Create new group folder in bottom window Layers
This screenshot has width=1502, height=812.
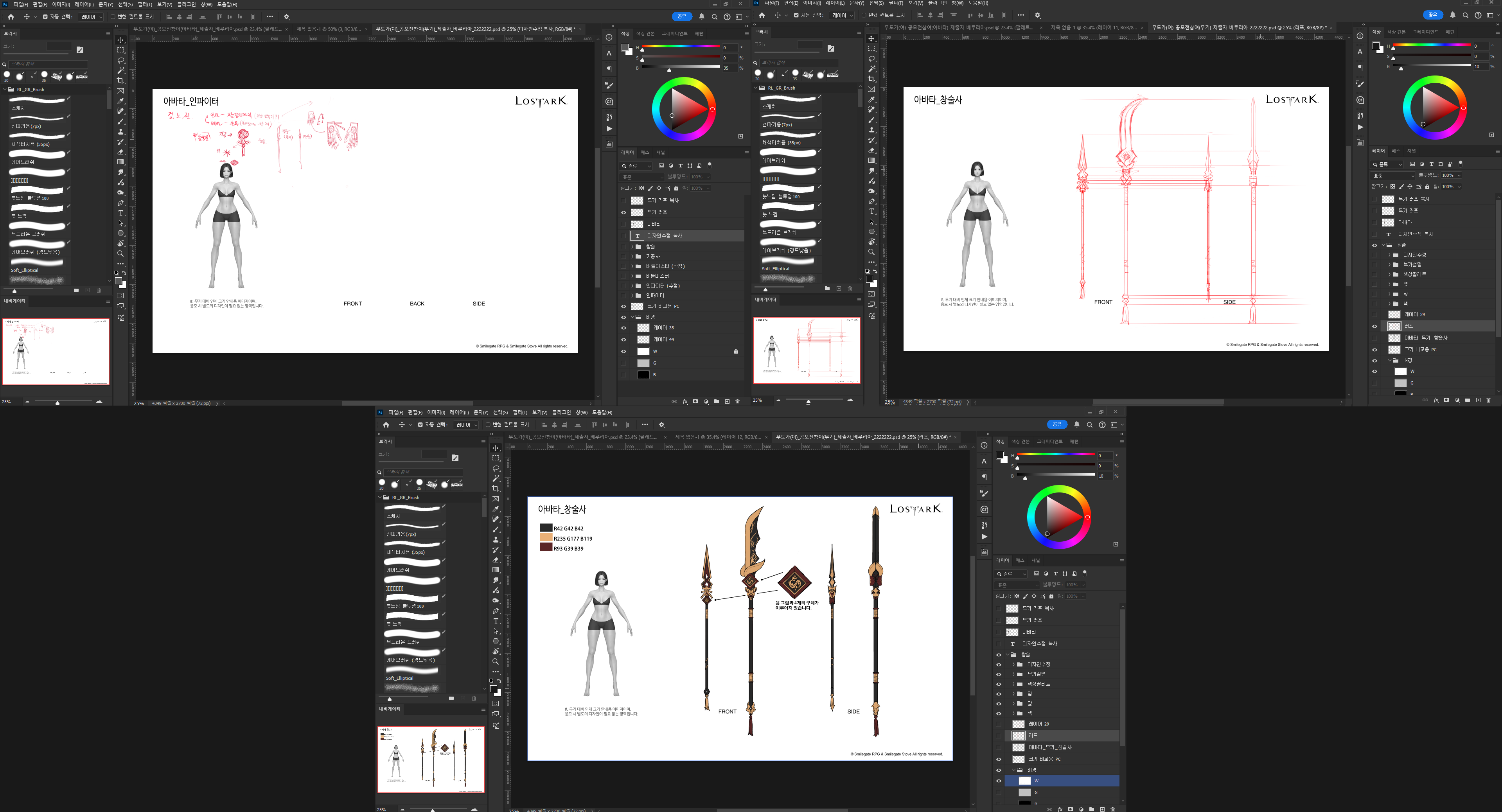tap(1092, 809)
